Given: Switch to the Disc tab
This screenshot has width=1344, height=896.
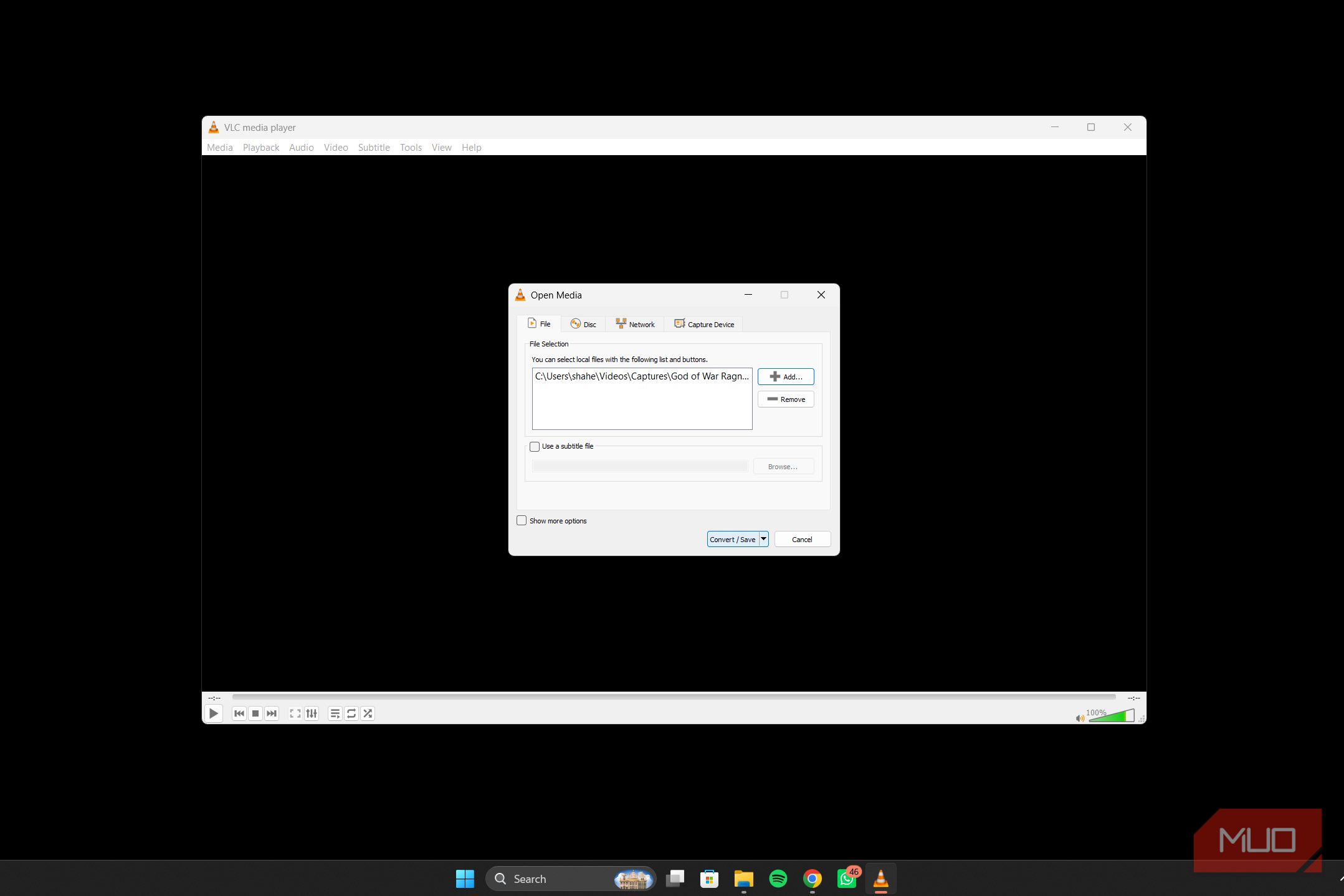Looking at the screenshot, I should click(583, 324).
